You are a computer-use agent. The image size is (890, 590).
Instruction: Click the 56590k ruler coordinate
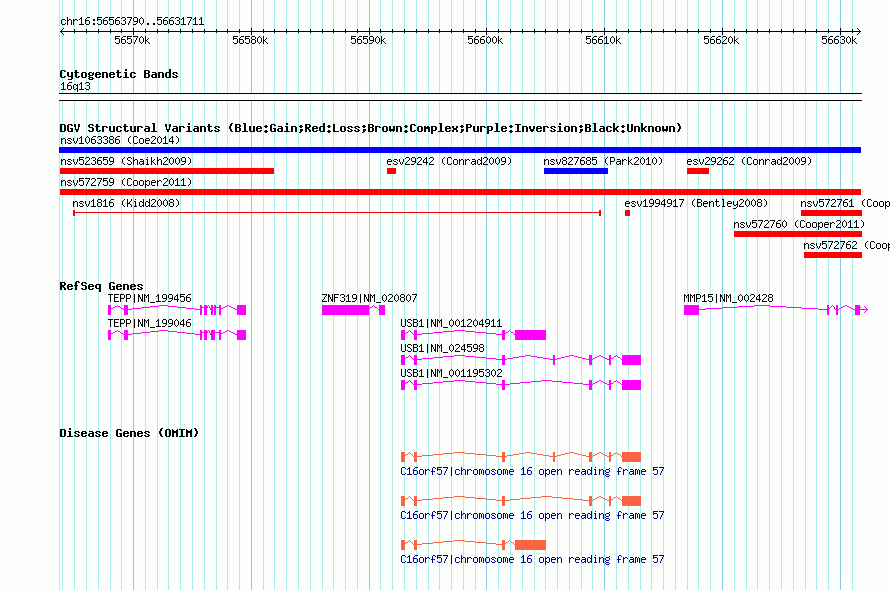[368, 40]
